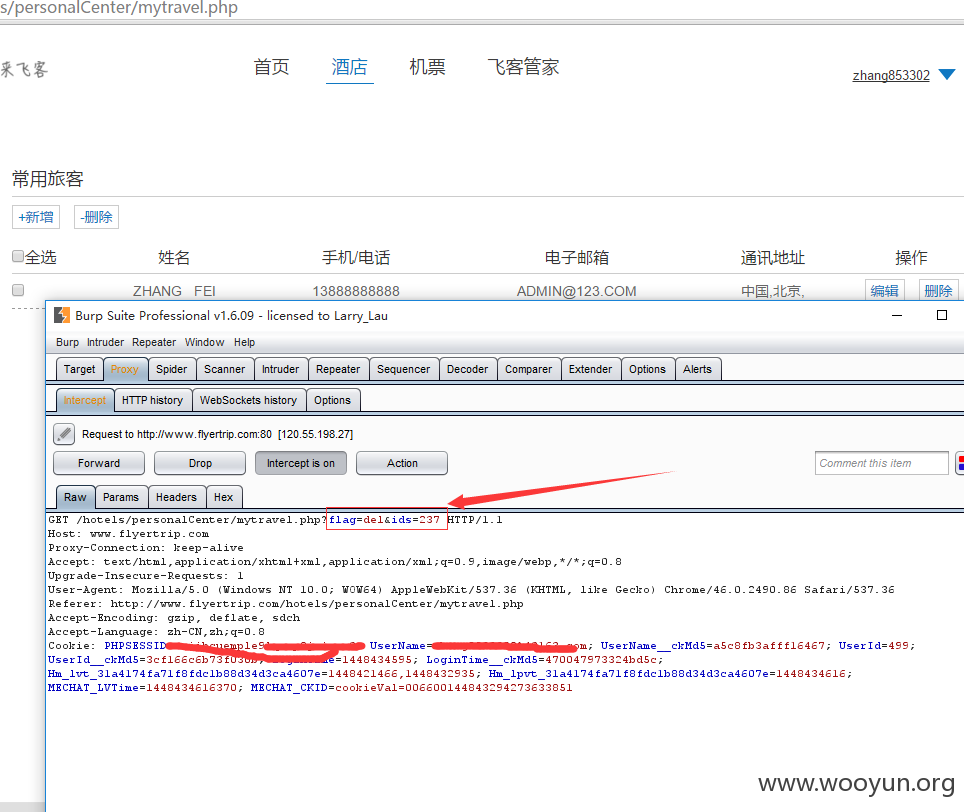Click 删除 link for ZHANG FEI row

938,291
